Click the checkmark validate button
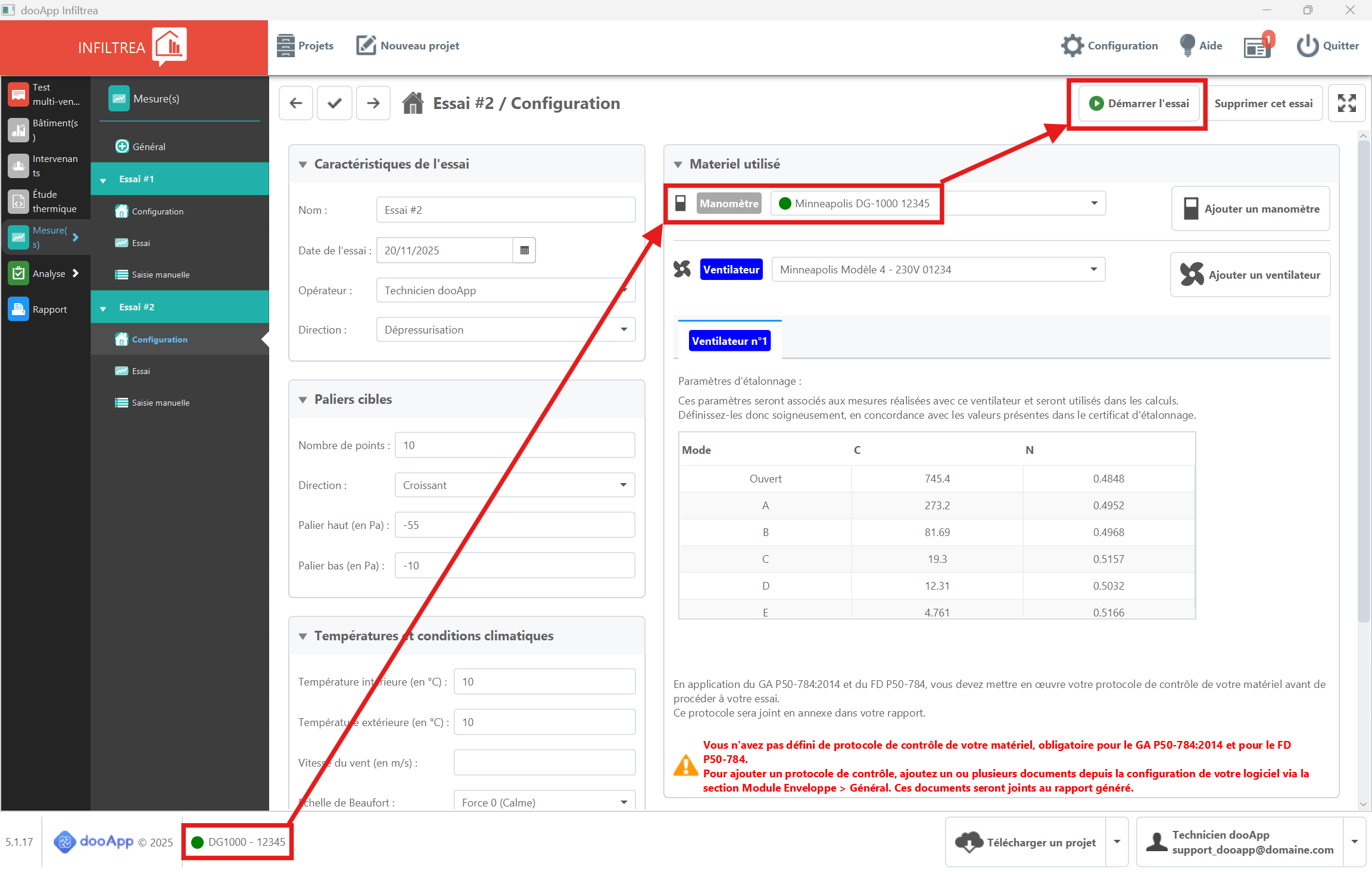Screen dimensions: 1372x872 click(x=335, y=103)
